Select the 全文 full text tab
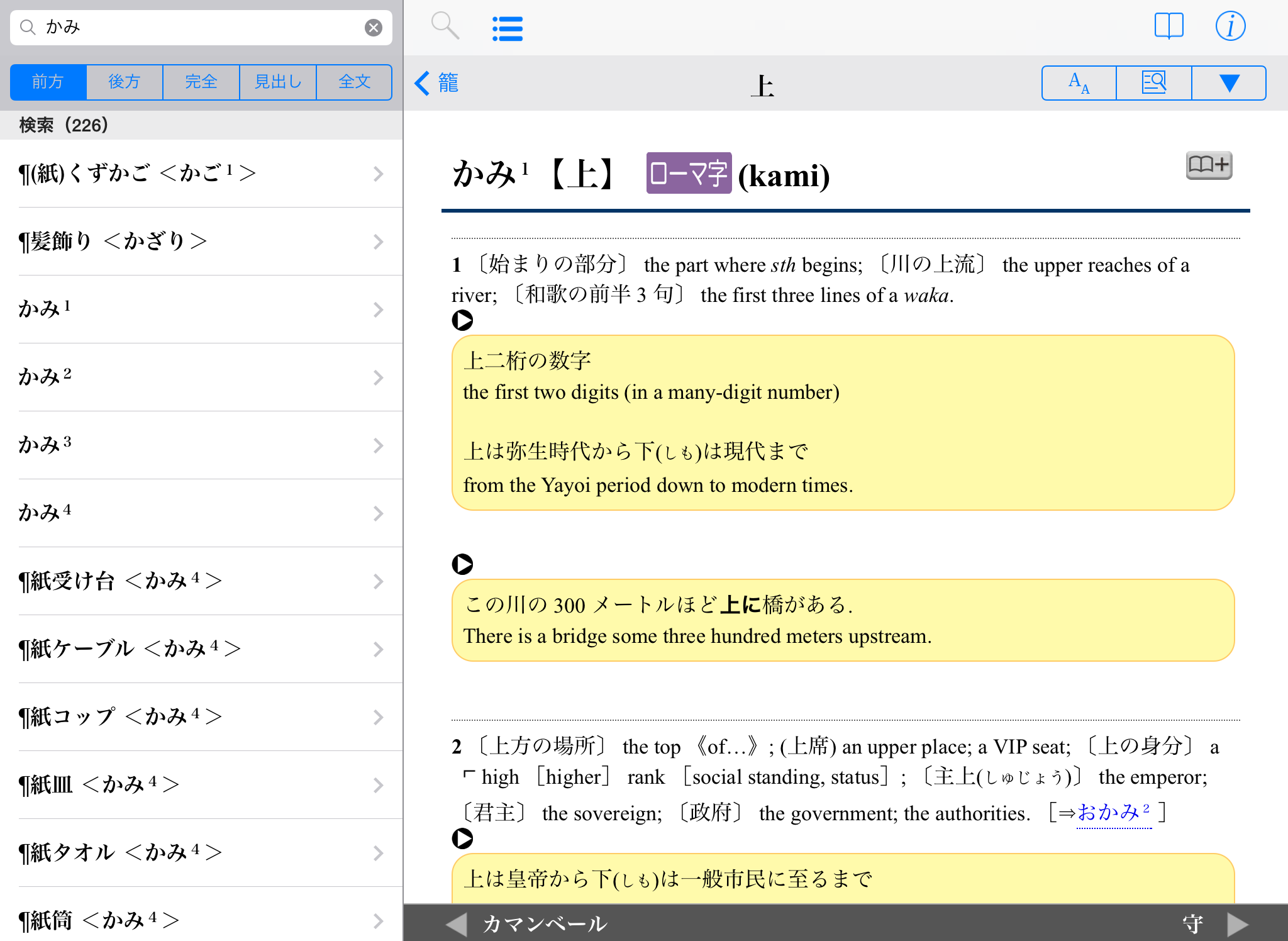Image resolution: width=1288 pixels, height=941 pixels. pos(354,82)
